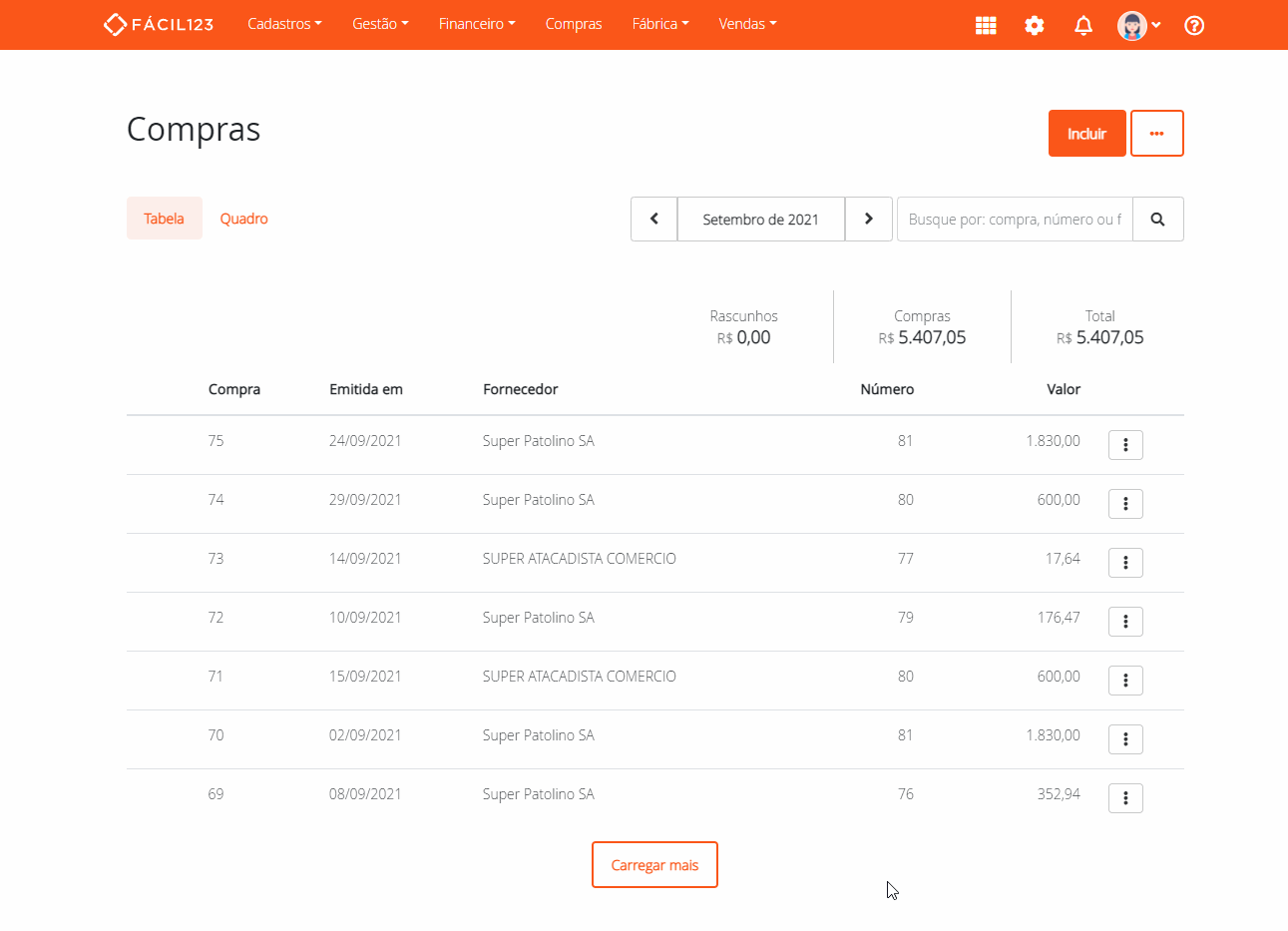This screenshot has height=931, width=1288.
Task: Open actions menu for purchase 73
Action: coord(1125,563)
